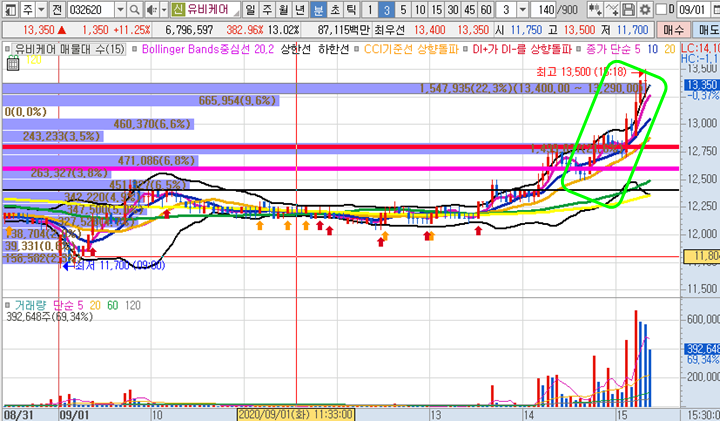Click the low price 11,700 after 저
Screen dimensions: 720x421
tap(633, 30)
